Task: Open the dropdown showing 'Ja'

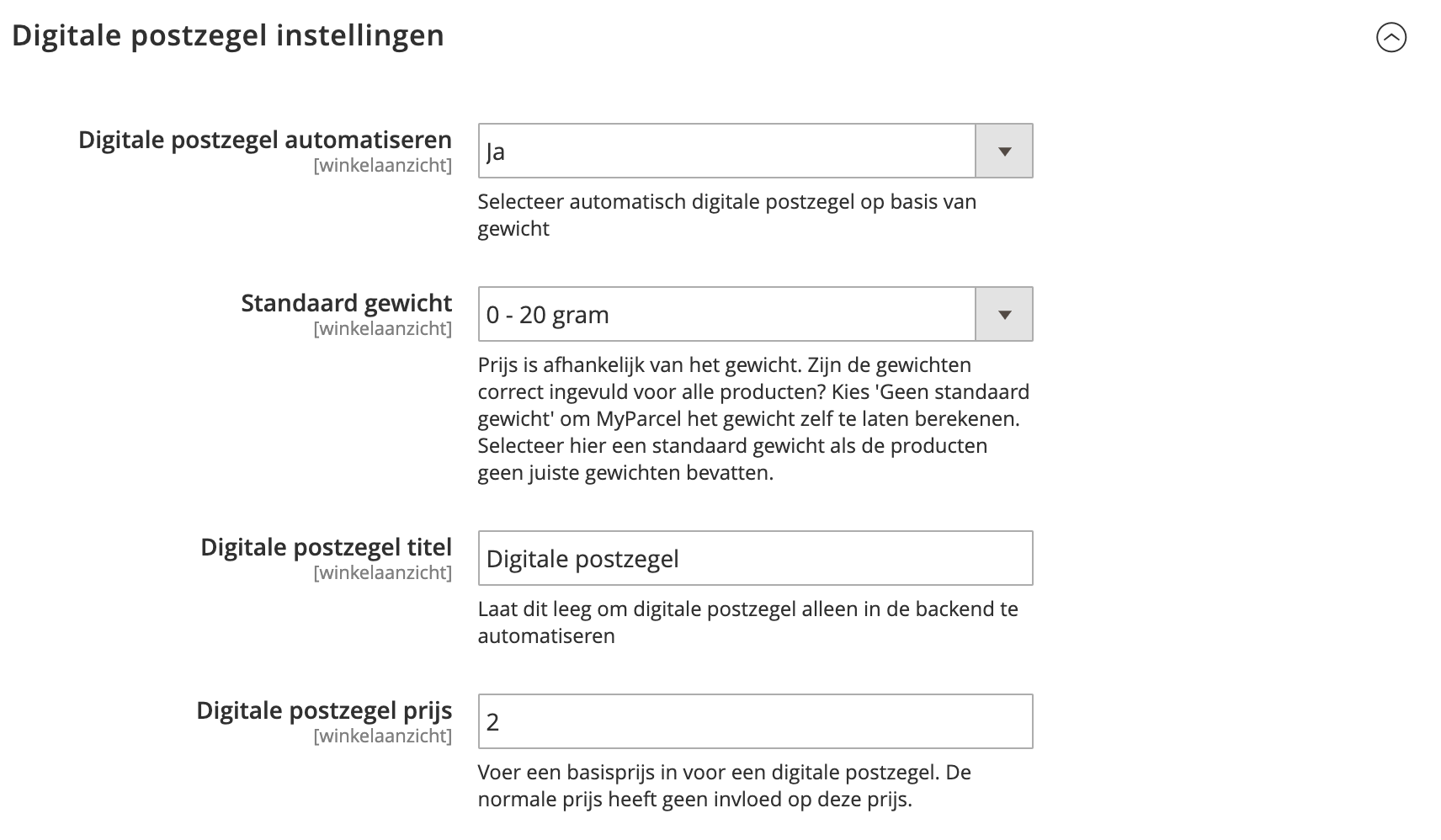Action: [x=724, y=151]
